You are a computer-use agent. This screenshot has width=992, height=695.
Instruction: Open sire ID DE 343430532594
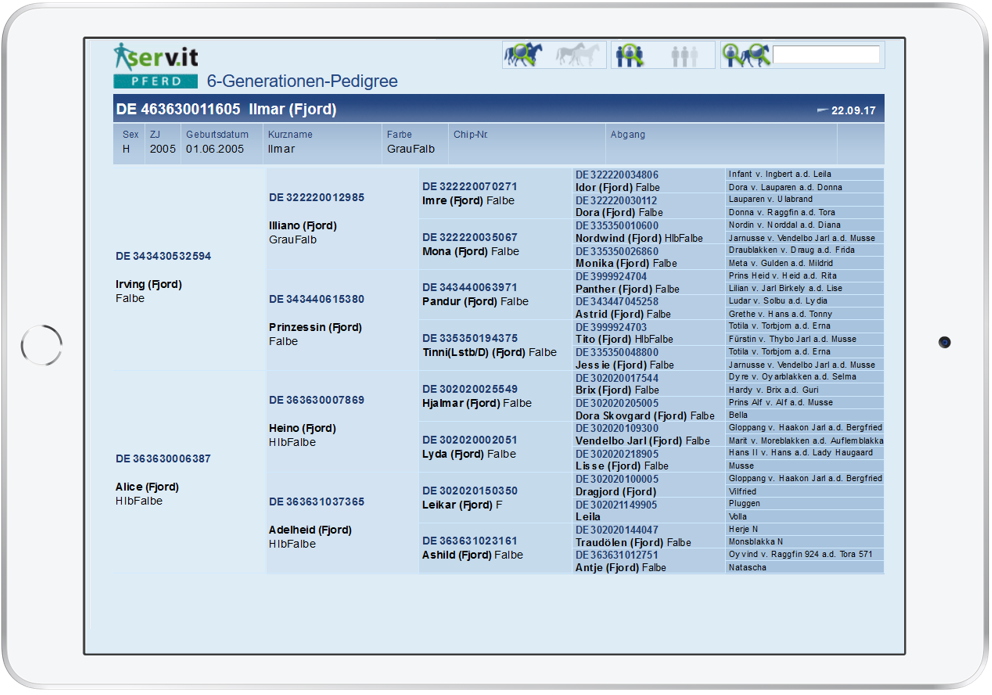click(x=163, y=256)
